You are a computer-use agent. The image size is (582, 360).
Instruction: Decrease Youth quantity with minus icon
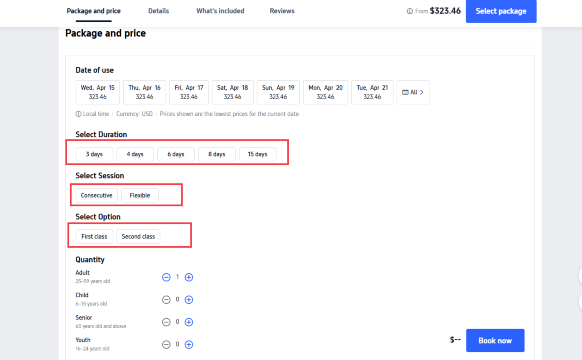tap(166, 345)
